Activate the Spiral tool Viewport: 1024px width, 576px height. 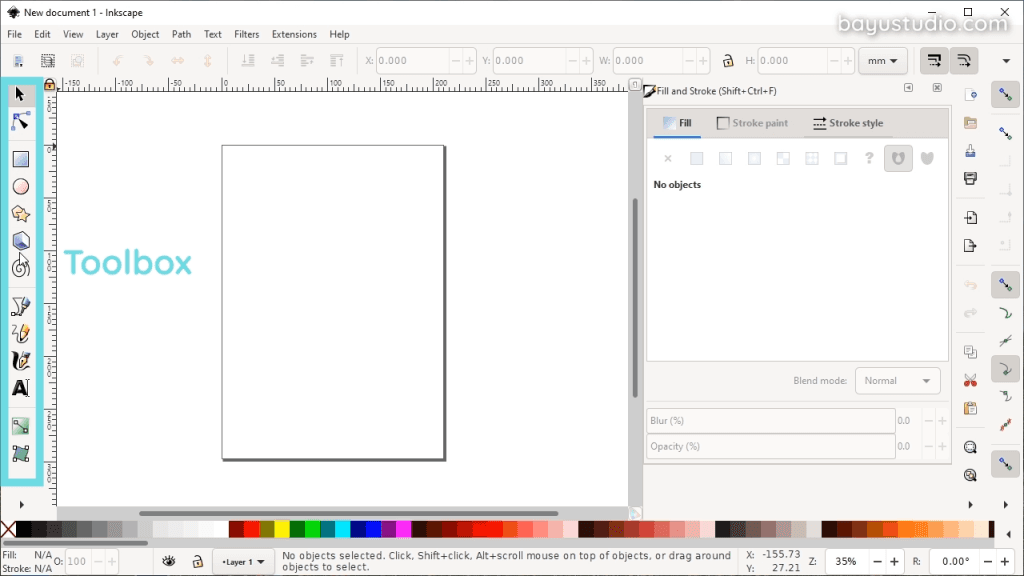20,267
